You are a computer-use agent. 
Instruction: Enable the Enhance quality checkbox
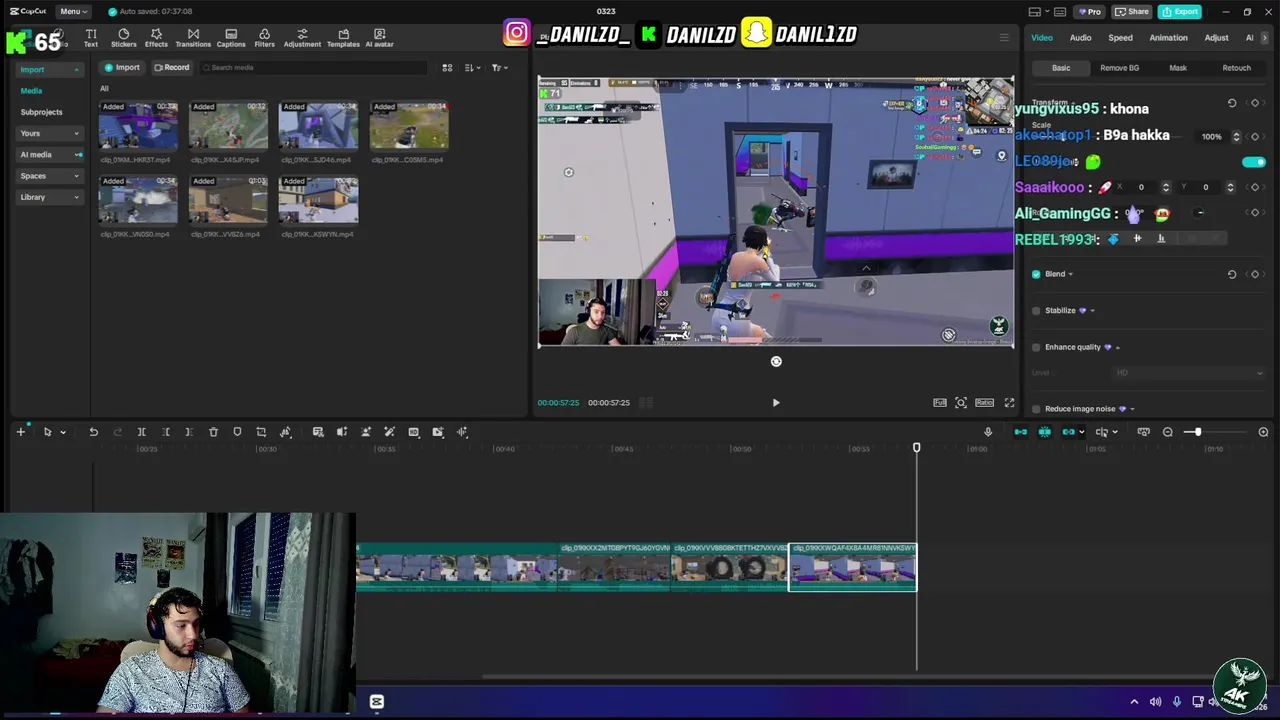coord(1036,347)
